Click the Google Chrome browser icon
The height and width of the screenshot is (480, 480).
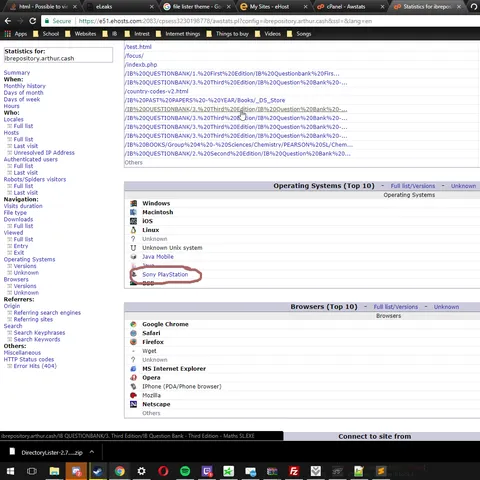(x=133, y=324)
